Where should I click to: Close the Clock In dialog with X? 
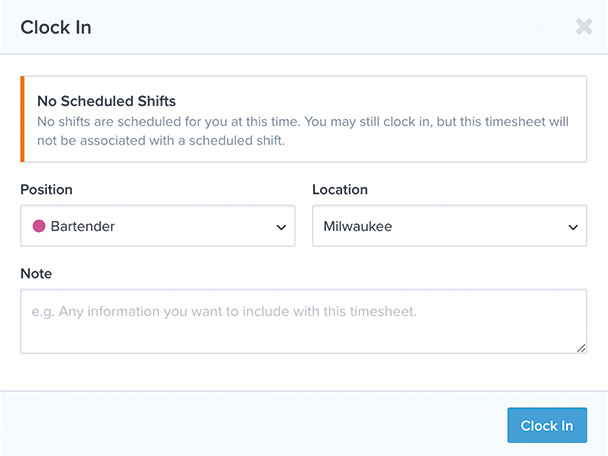[584, 27]
